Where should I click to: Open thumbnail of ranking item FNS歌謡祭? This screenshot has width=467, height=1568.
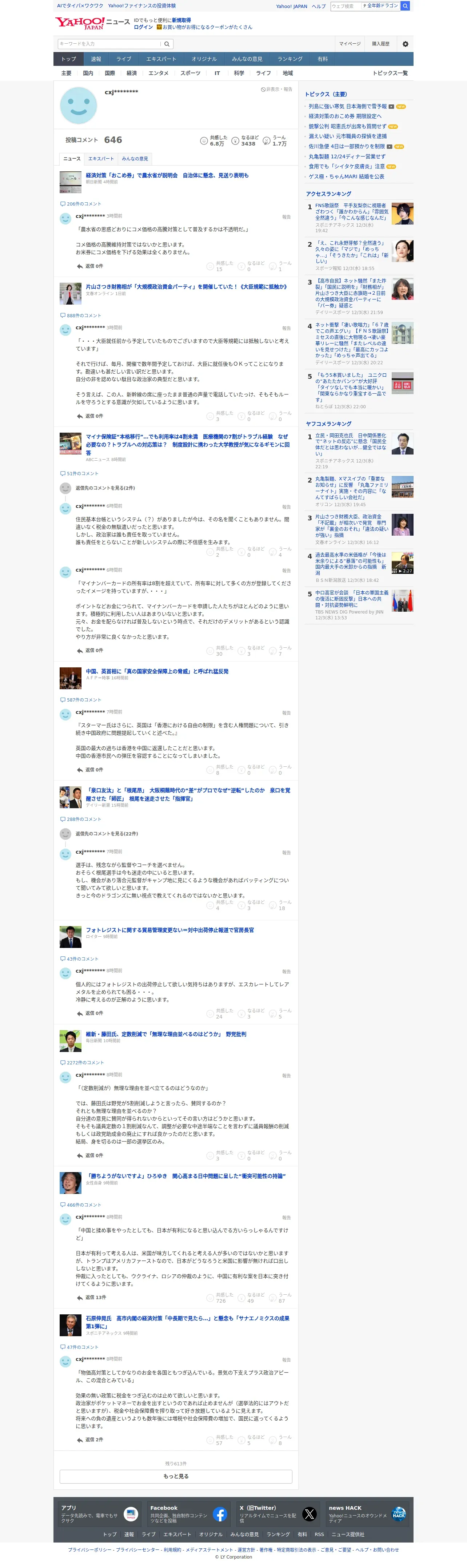coord(403,214)
